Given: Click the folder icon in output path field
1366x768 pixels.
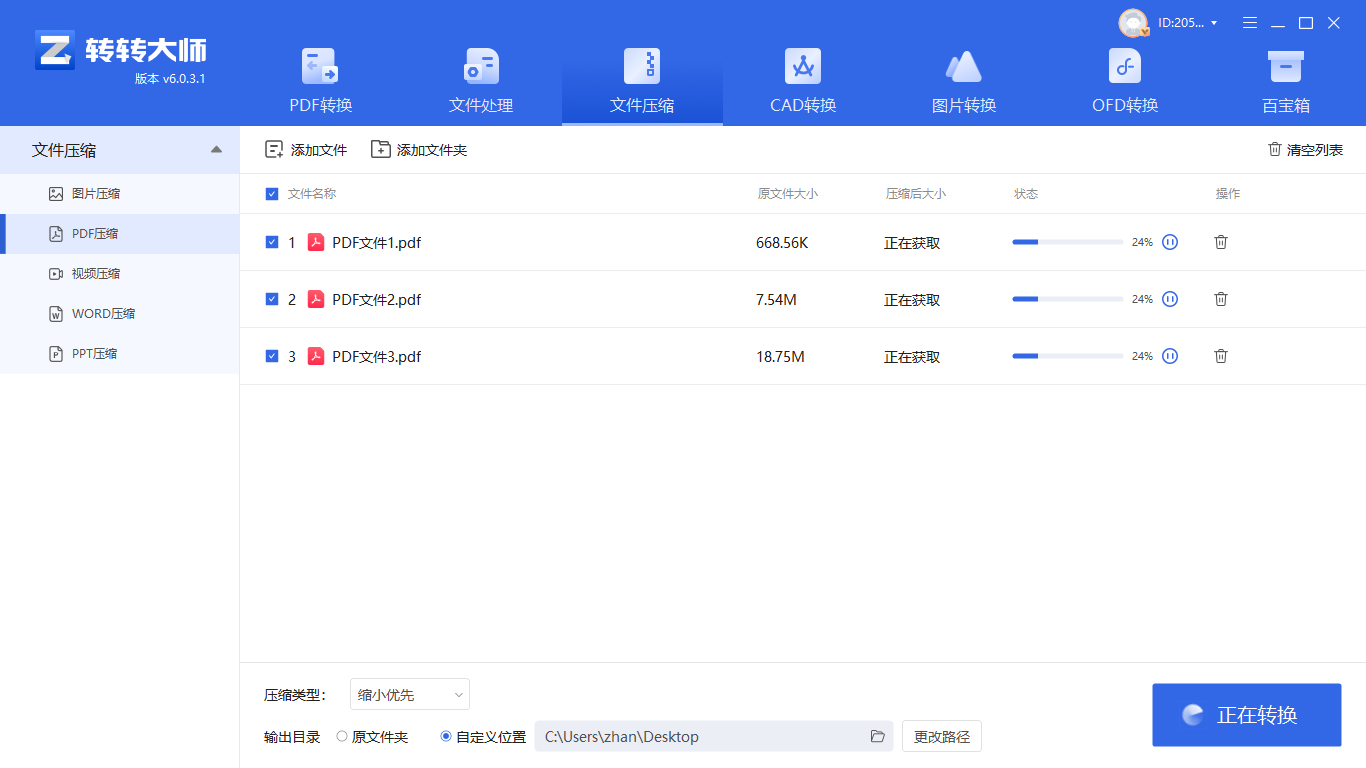Looking at the screenshot, I should pyautogui.click(x=878, y=737).
